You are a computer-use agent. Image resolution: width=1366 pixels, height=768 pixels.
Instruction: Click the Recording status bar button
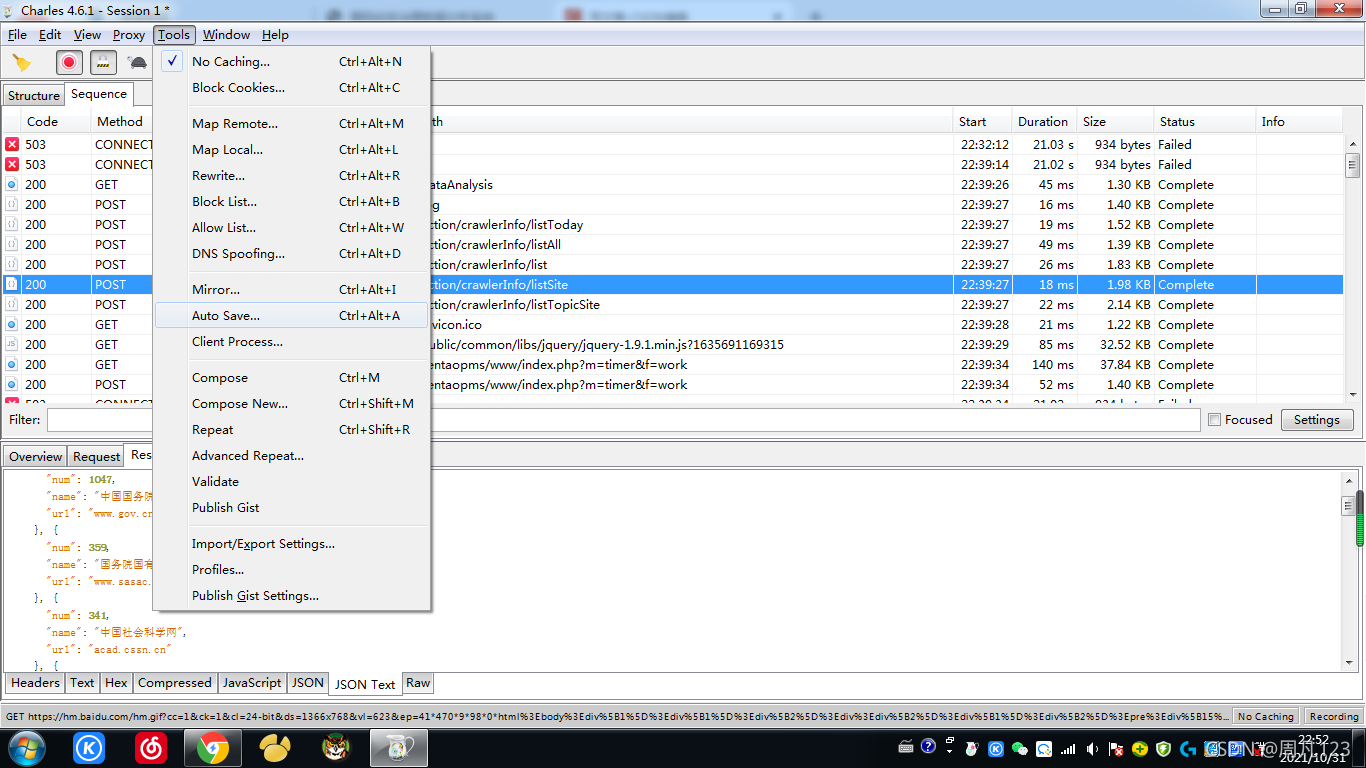1334,716
